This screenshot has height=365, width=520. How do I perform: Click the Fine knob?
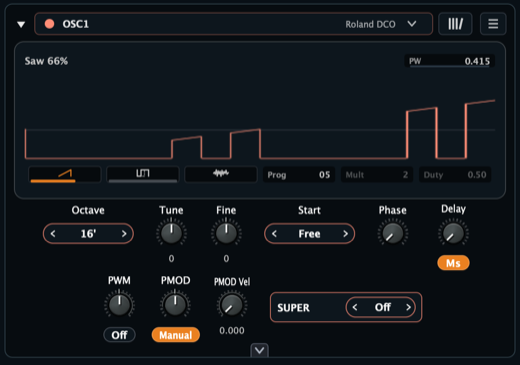click(x=226, y=233)
